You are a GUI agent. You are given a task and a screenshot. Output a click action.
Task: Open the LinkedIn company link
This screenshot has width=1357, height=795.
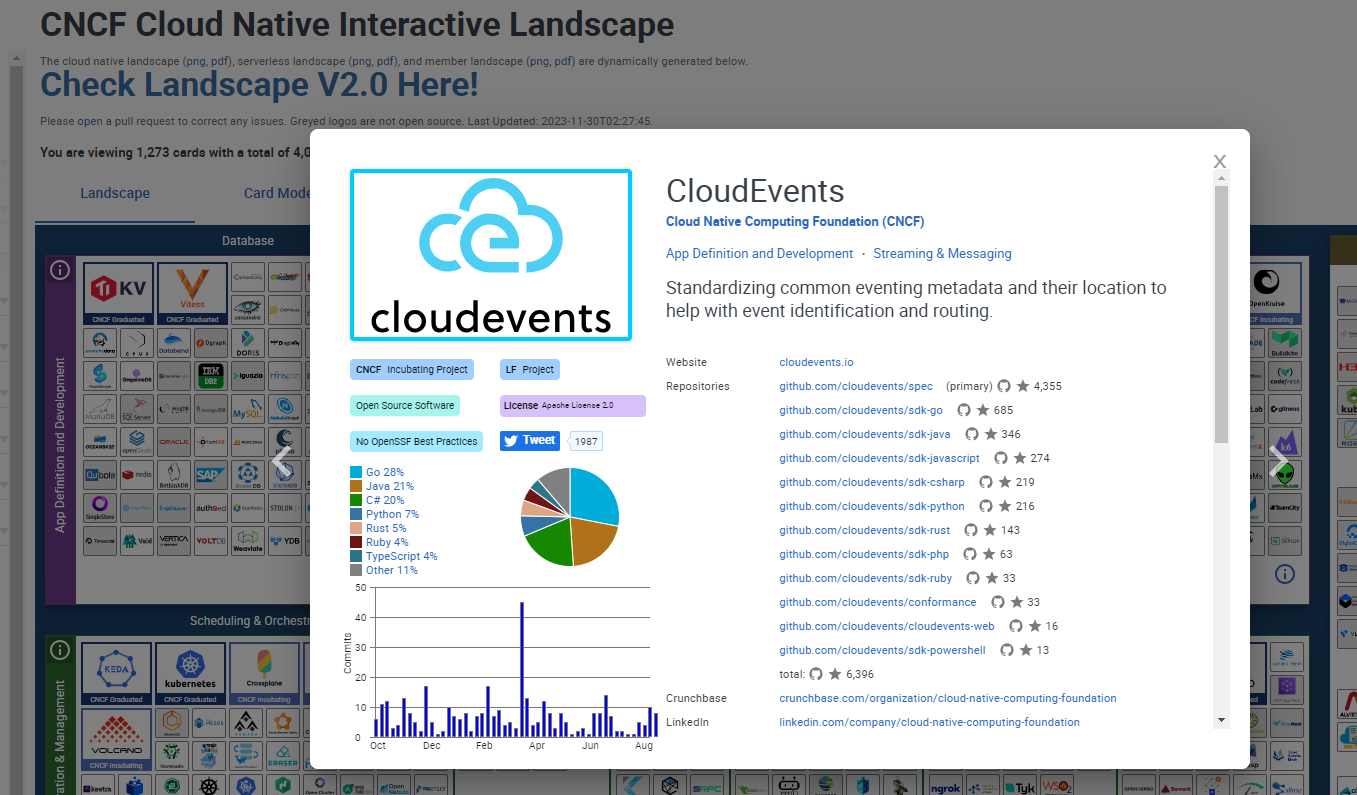pyautogui.click(x=930, y=722)
